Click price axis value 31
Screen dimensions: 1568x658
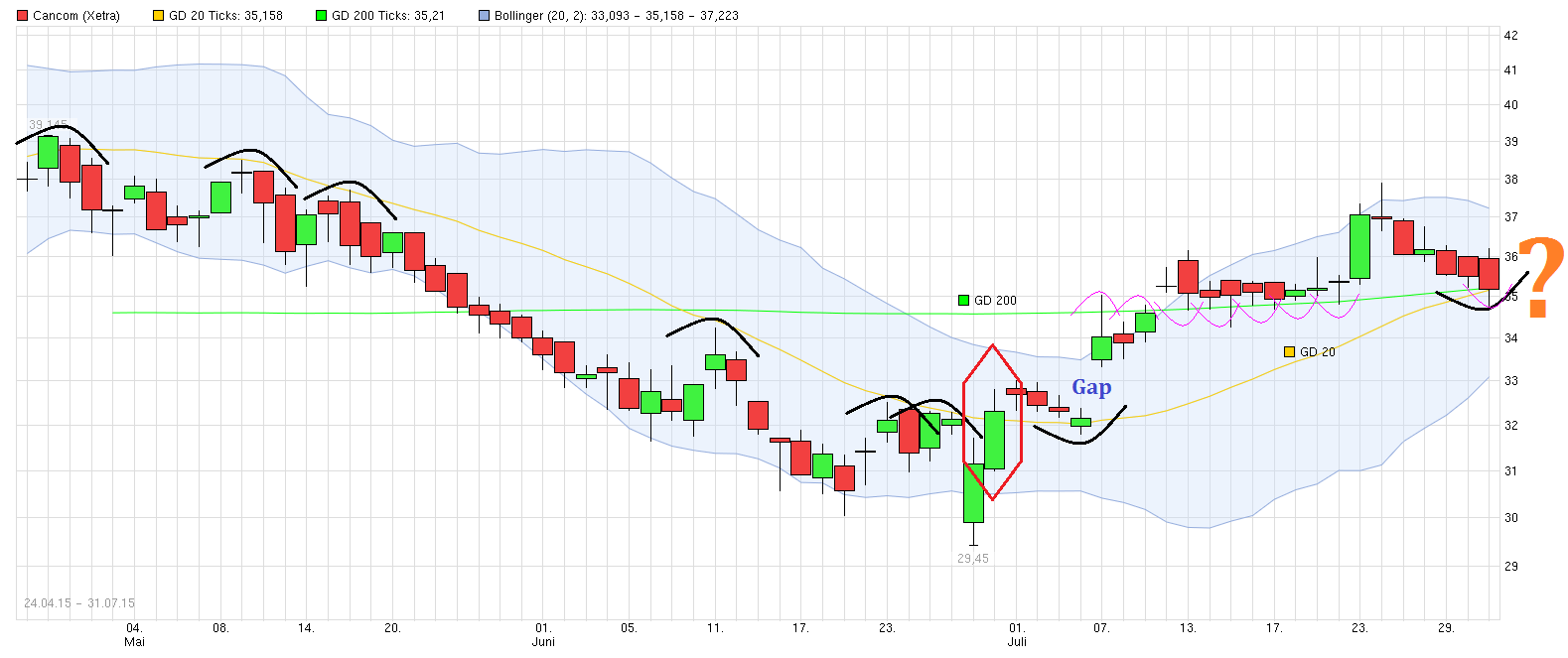point(1510,471)
